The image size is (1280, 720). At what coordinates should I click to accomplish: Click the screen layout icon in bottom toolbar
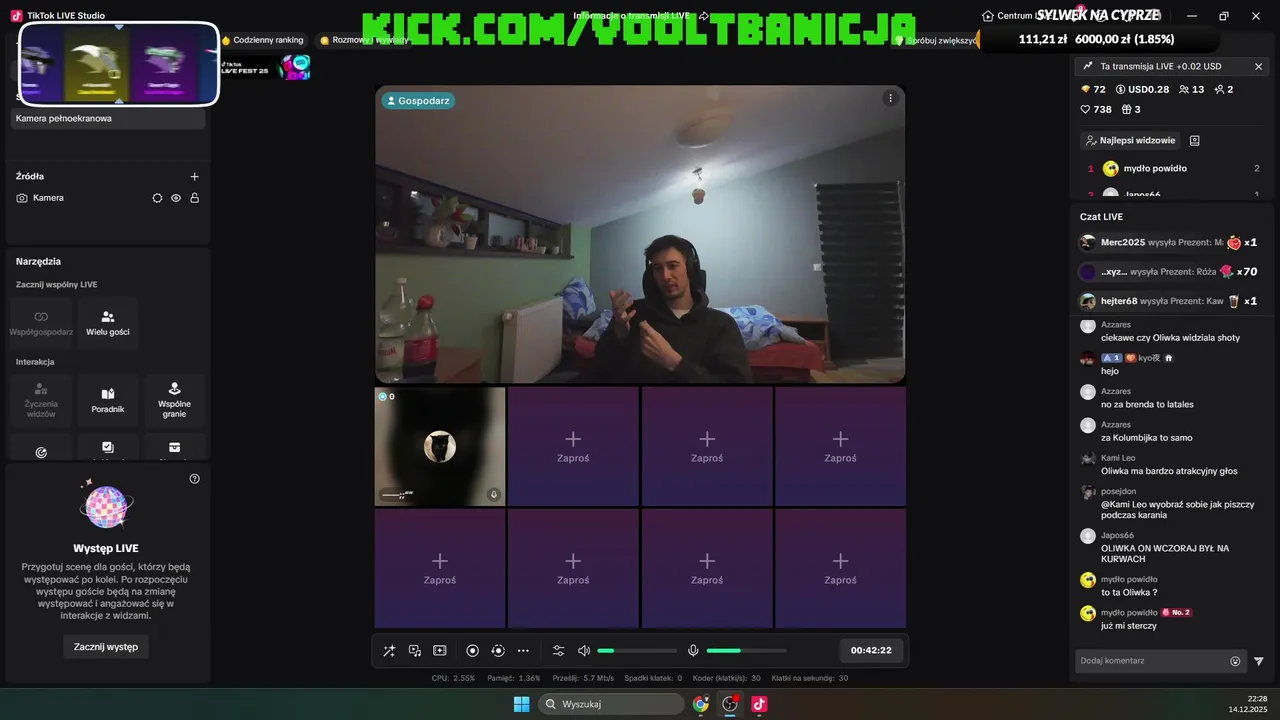point(440,651)
